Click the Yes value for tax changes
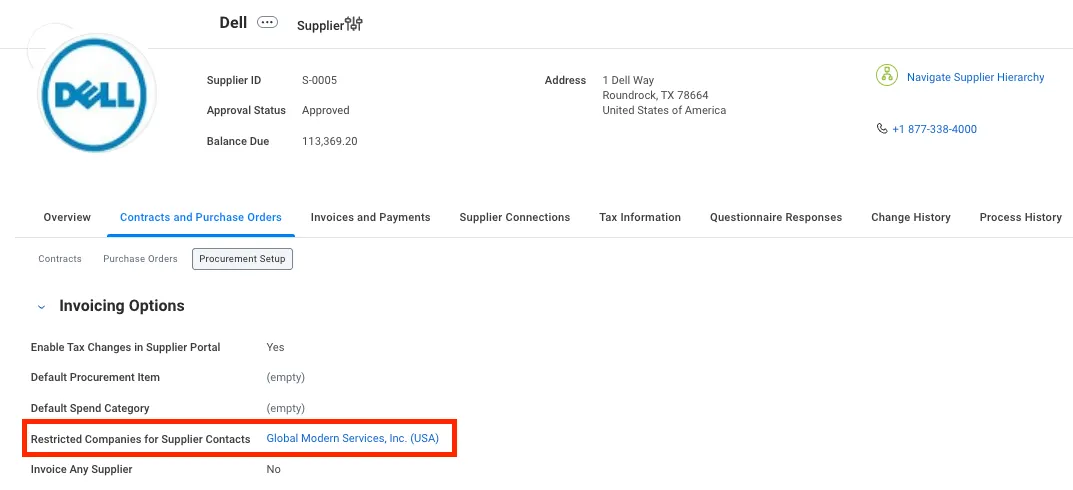Screen dimensions: 1073x490 point(275,347)
